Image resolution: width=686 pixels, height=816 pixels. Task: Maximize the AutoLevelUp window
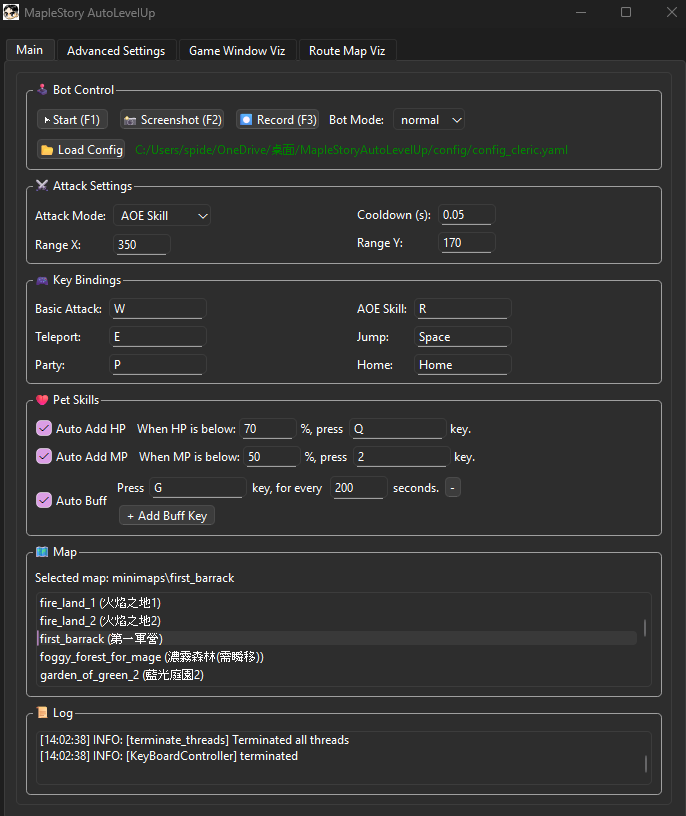pyautogui.click(x=626, y=13)
